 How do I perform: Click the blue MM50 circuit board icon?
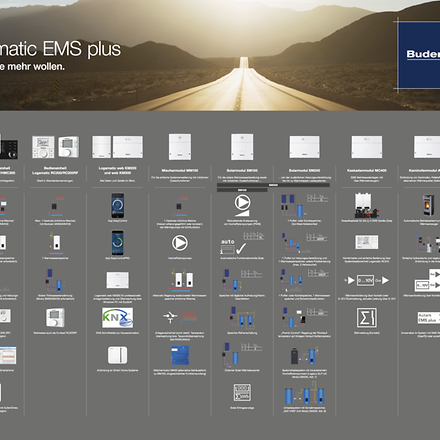pos(180,355)
